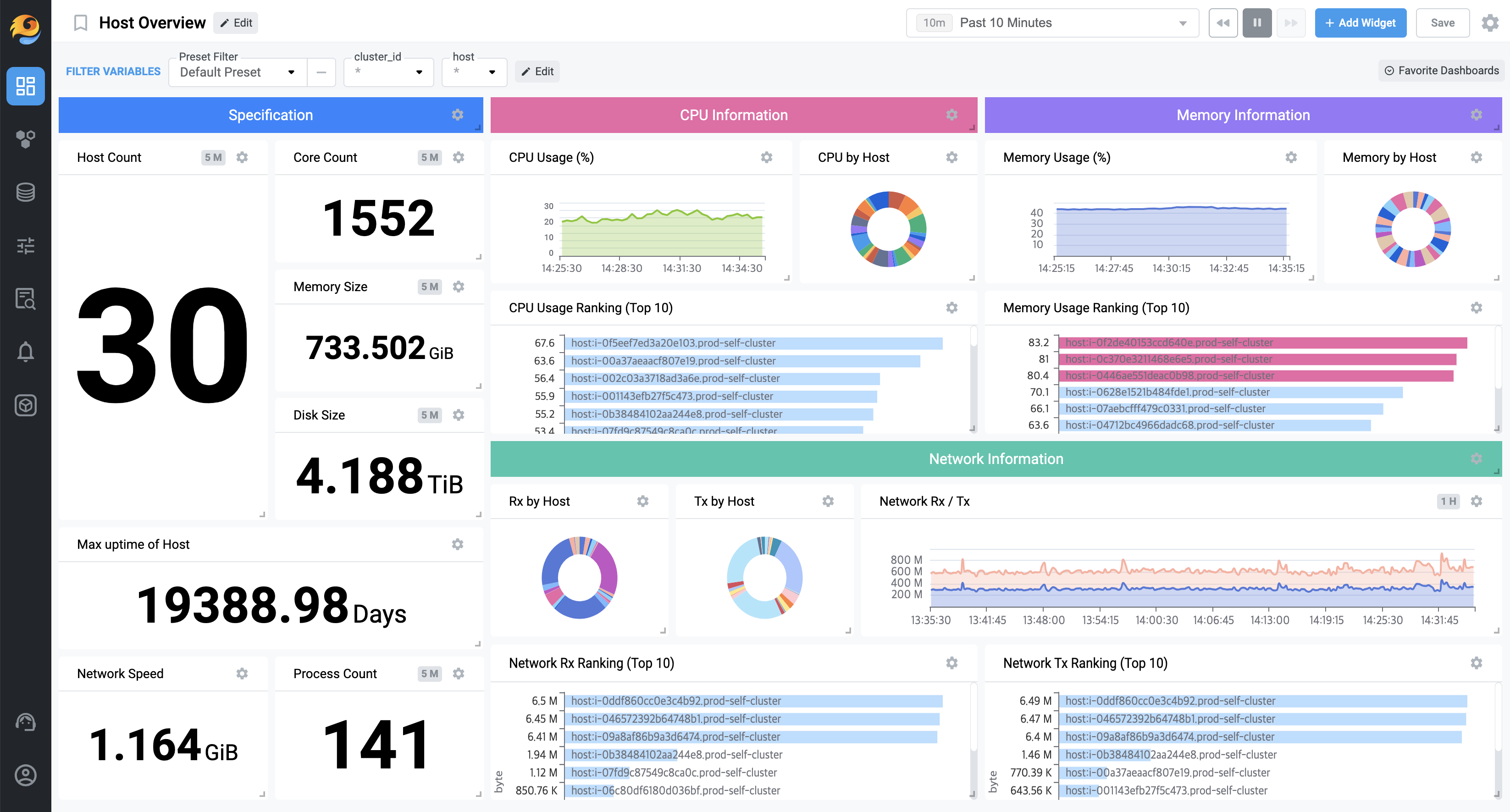
Task: Click the database stack sidebar icon
Action: [x=25, y=192]
